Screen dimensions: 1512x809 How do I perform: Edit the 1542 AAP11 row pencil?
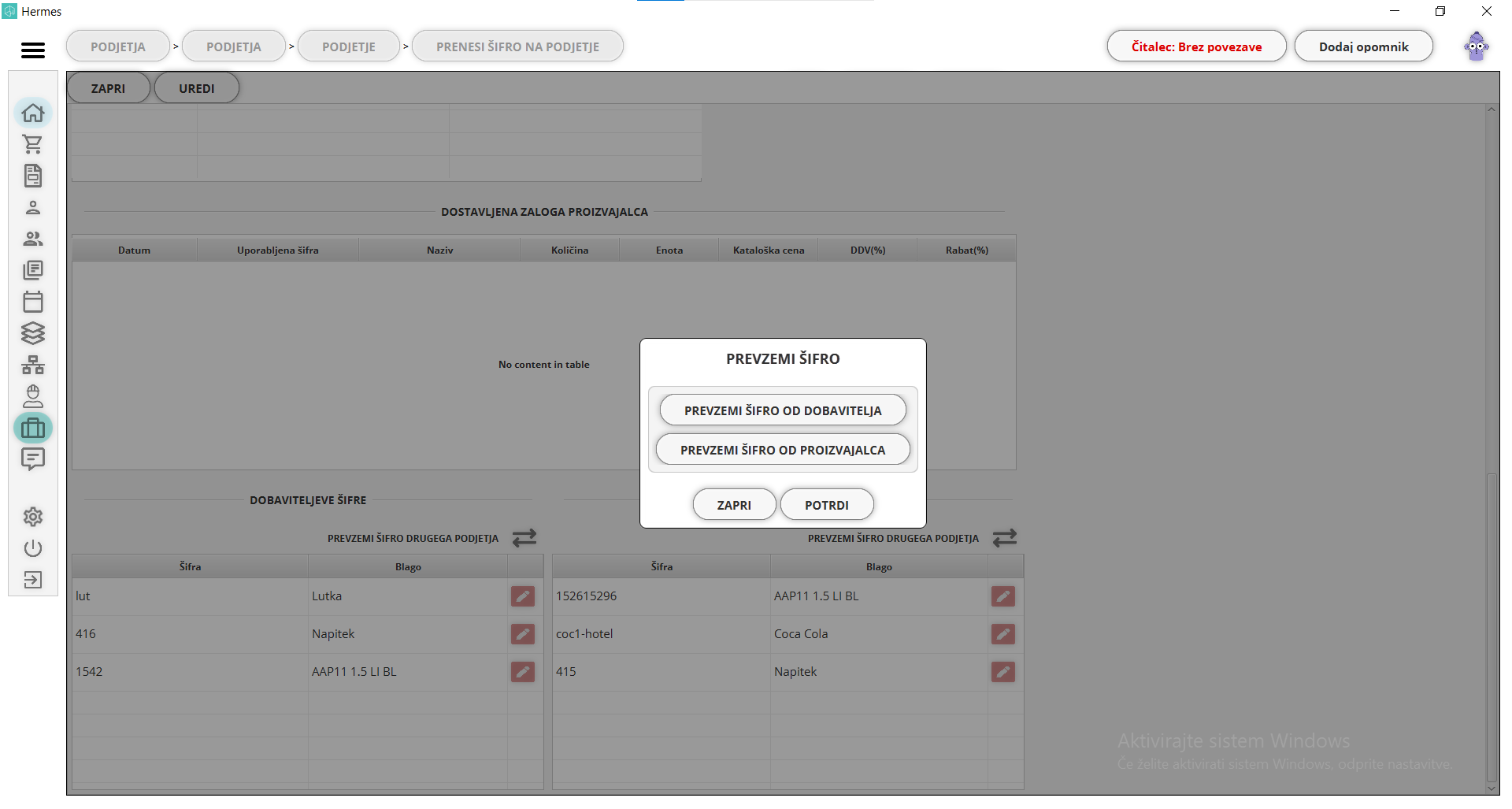tap(523, 672)
